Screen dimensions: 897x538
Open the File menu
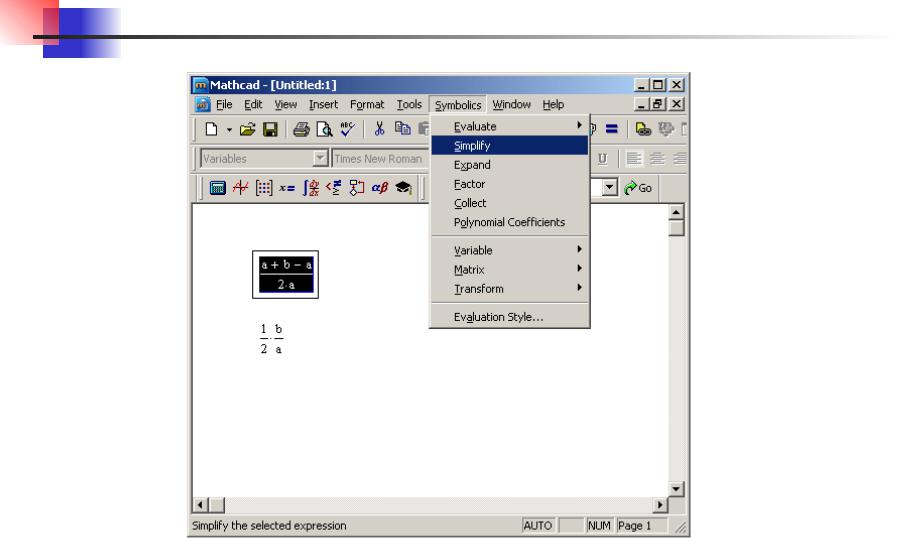224,105
